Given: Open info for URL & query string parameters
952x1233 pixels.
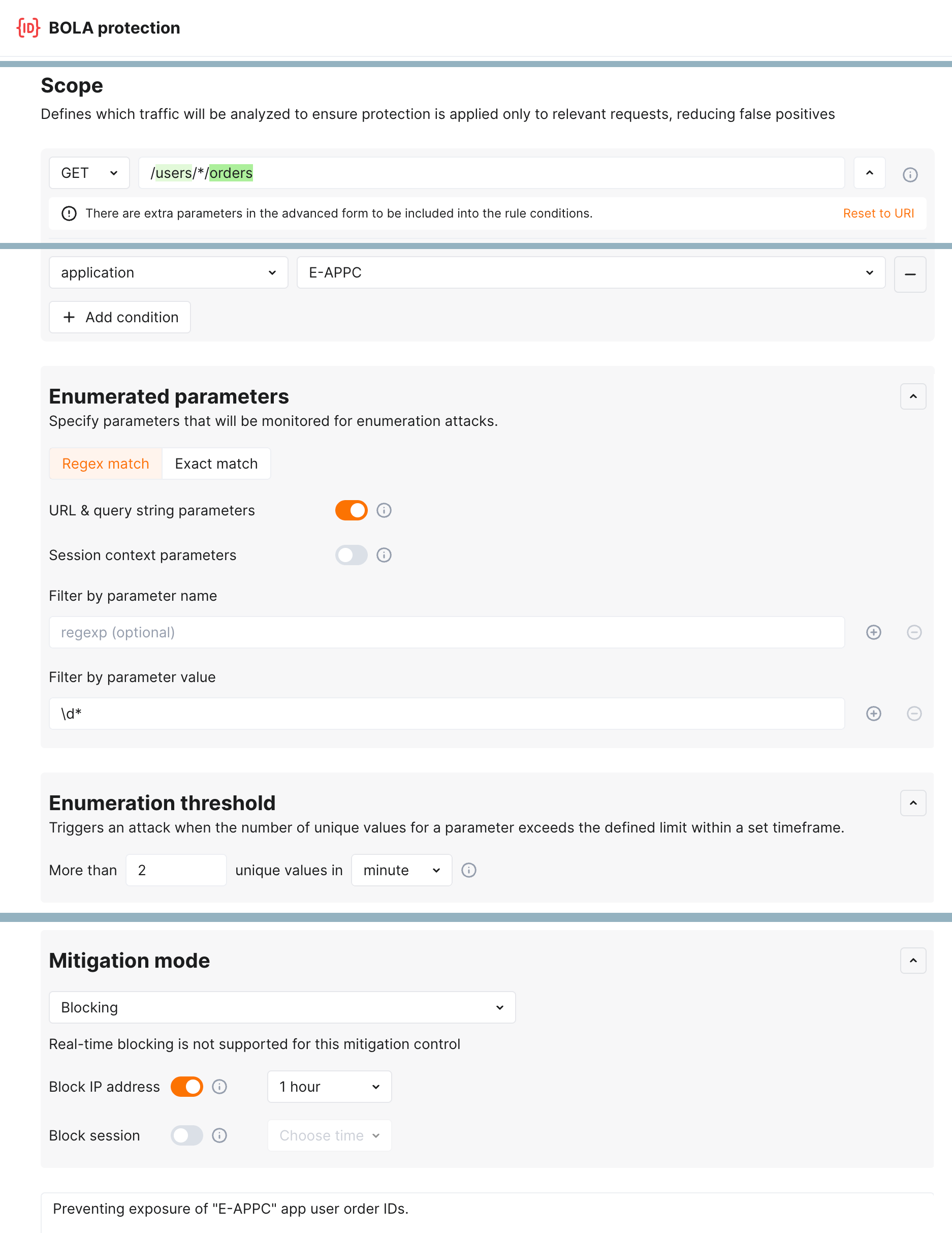Looking at the screenshot, I should point(384,510).
